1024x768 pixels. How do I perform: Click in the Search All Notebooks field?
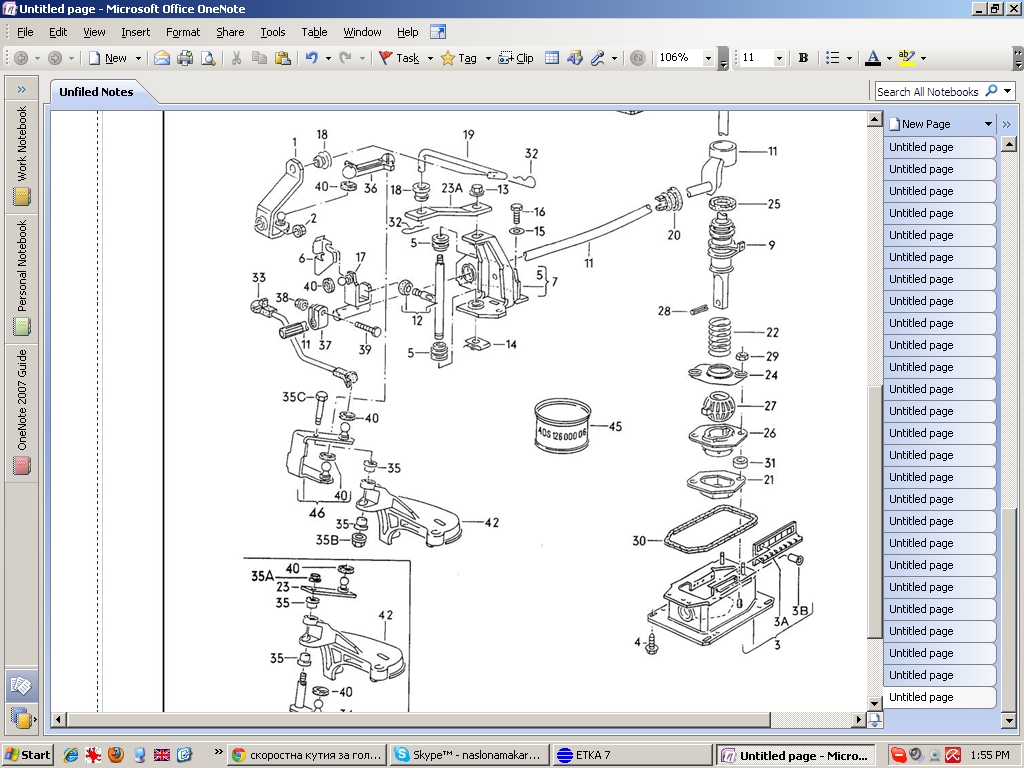coord(927,91)
